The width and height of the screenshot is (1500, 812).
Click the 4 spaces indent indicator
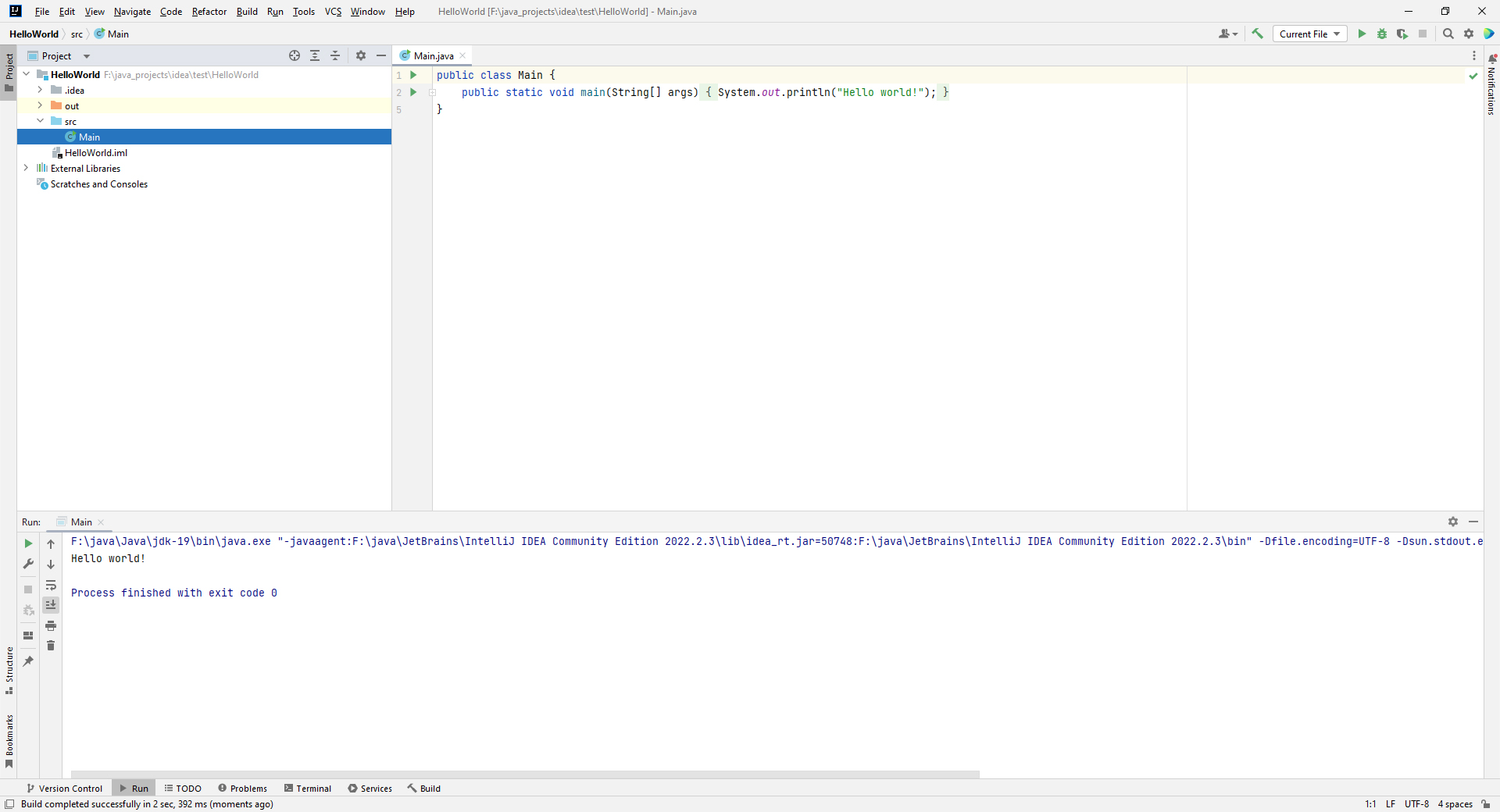coord(1455,804)
